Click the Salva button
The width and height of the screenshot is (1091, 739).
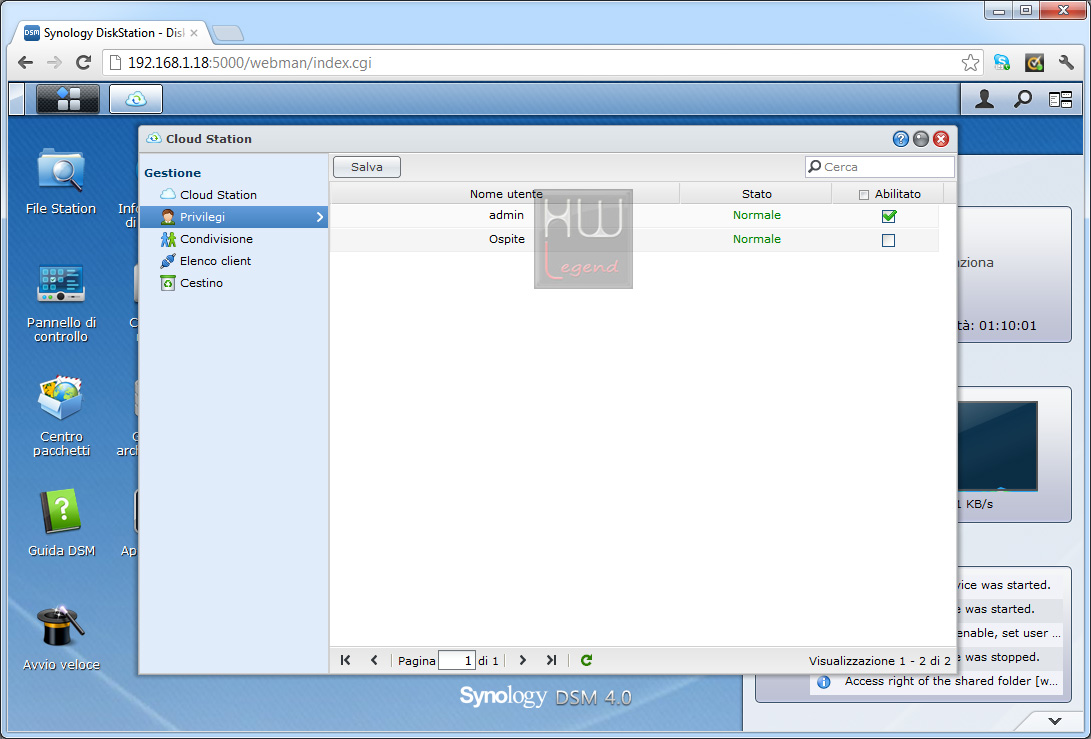(x=367, y=167)
